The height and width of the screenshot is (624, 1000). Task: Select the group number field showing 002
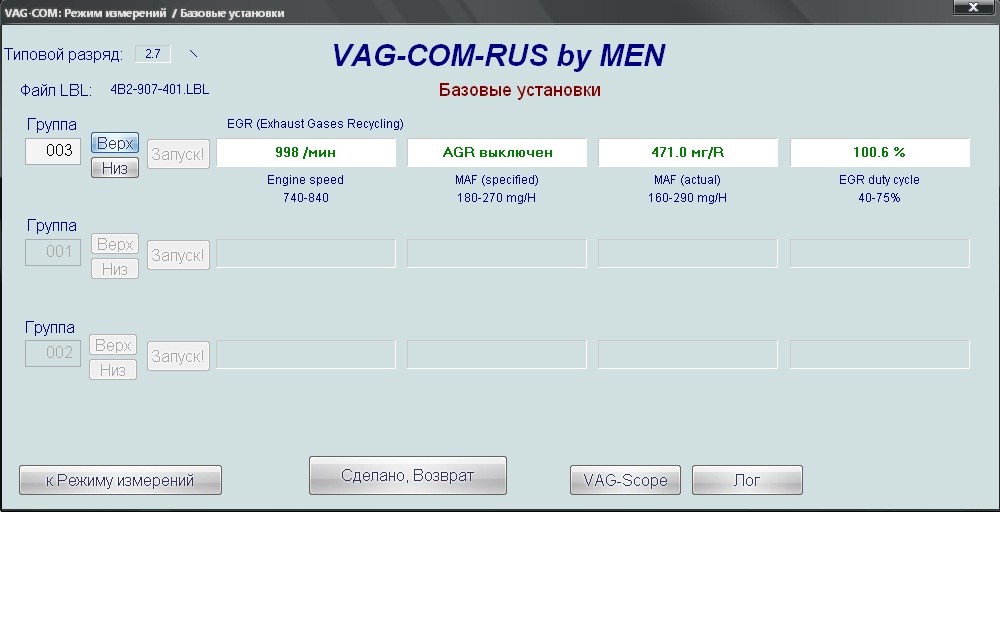coord(53,353)
